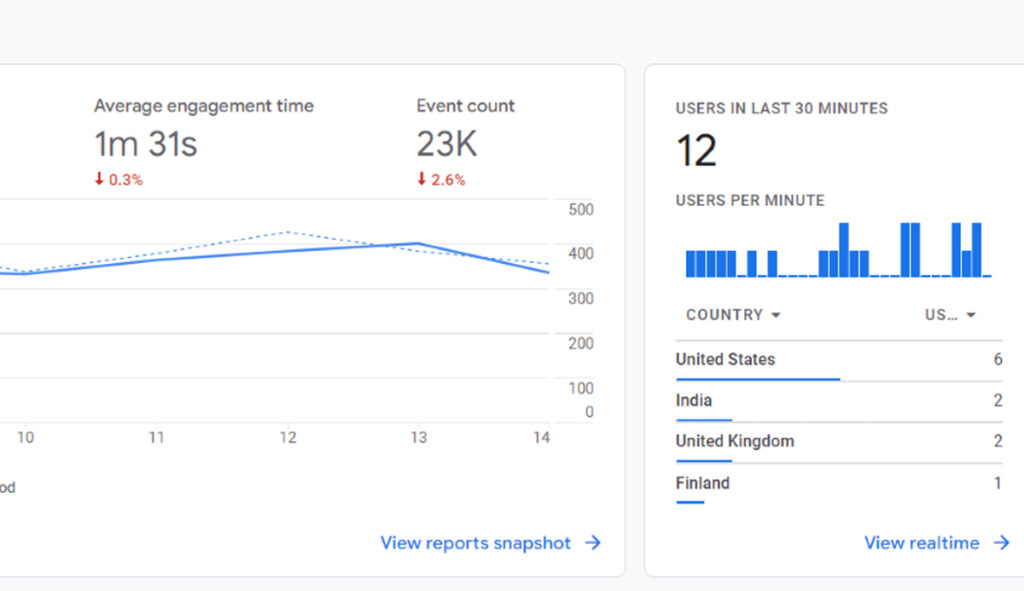Screen dimensions: 1024x591
Task: Click the 12 users in last 30 minutes count
Action: [x=696, y=151]
